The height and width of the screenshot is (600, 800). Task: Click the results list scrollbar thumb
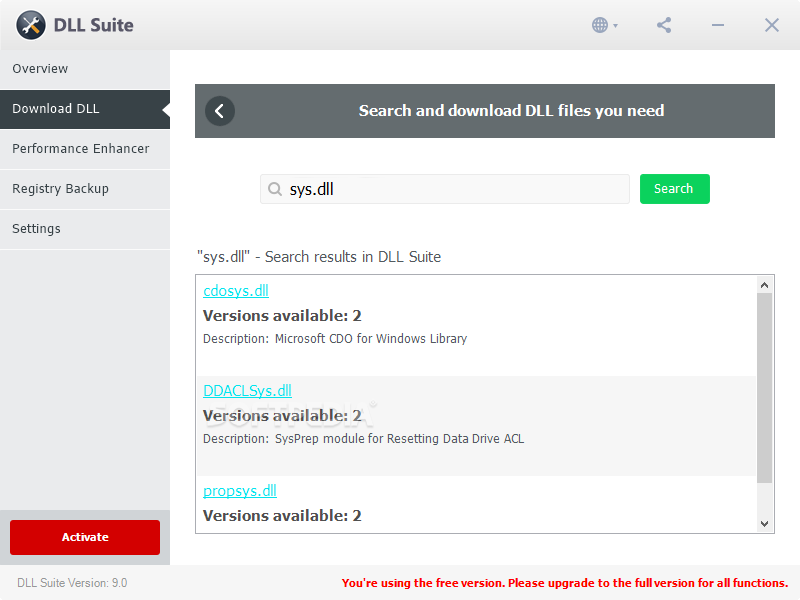(x=764, y=388)
